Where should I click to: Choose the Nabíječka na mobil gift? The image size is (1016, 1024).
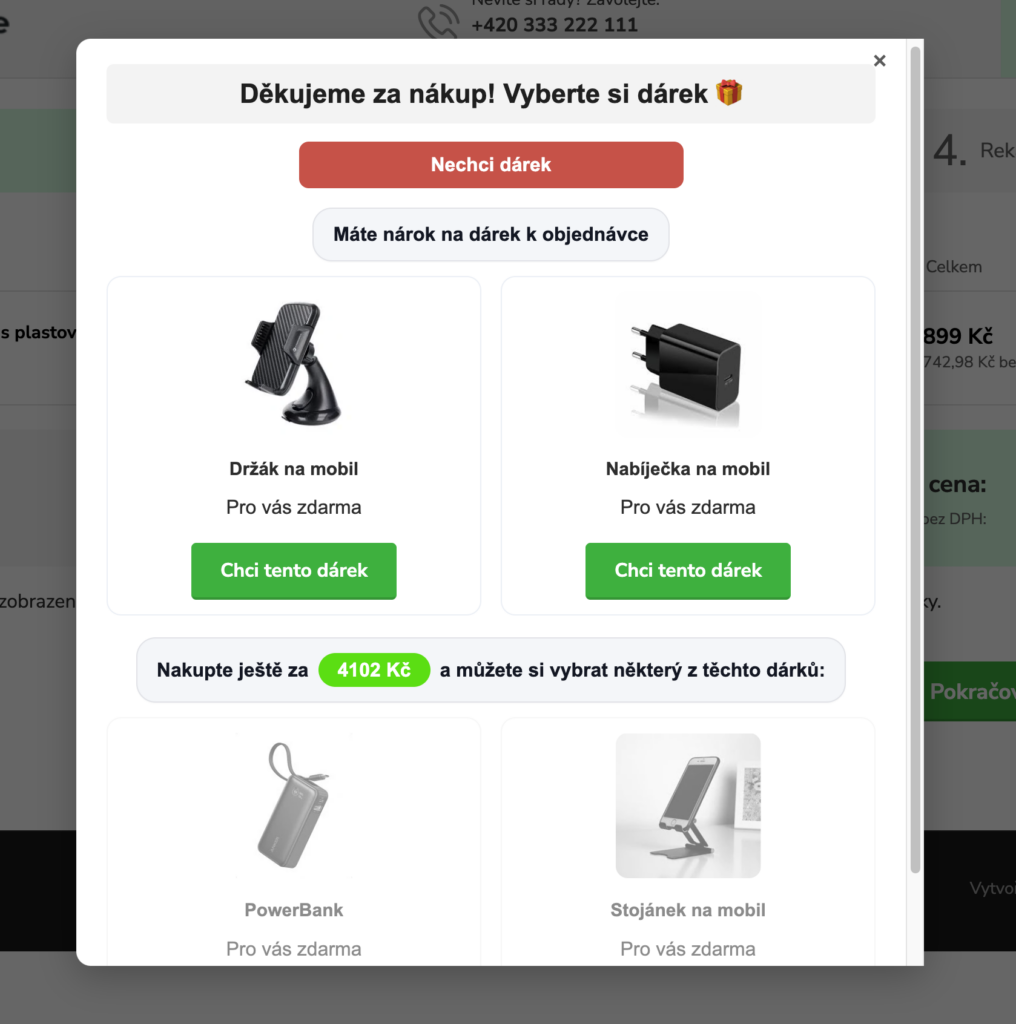coord(688,570)
